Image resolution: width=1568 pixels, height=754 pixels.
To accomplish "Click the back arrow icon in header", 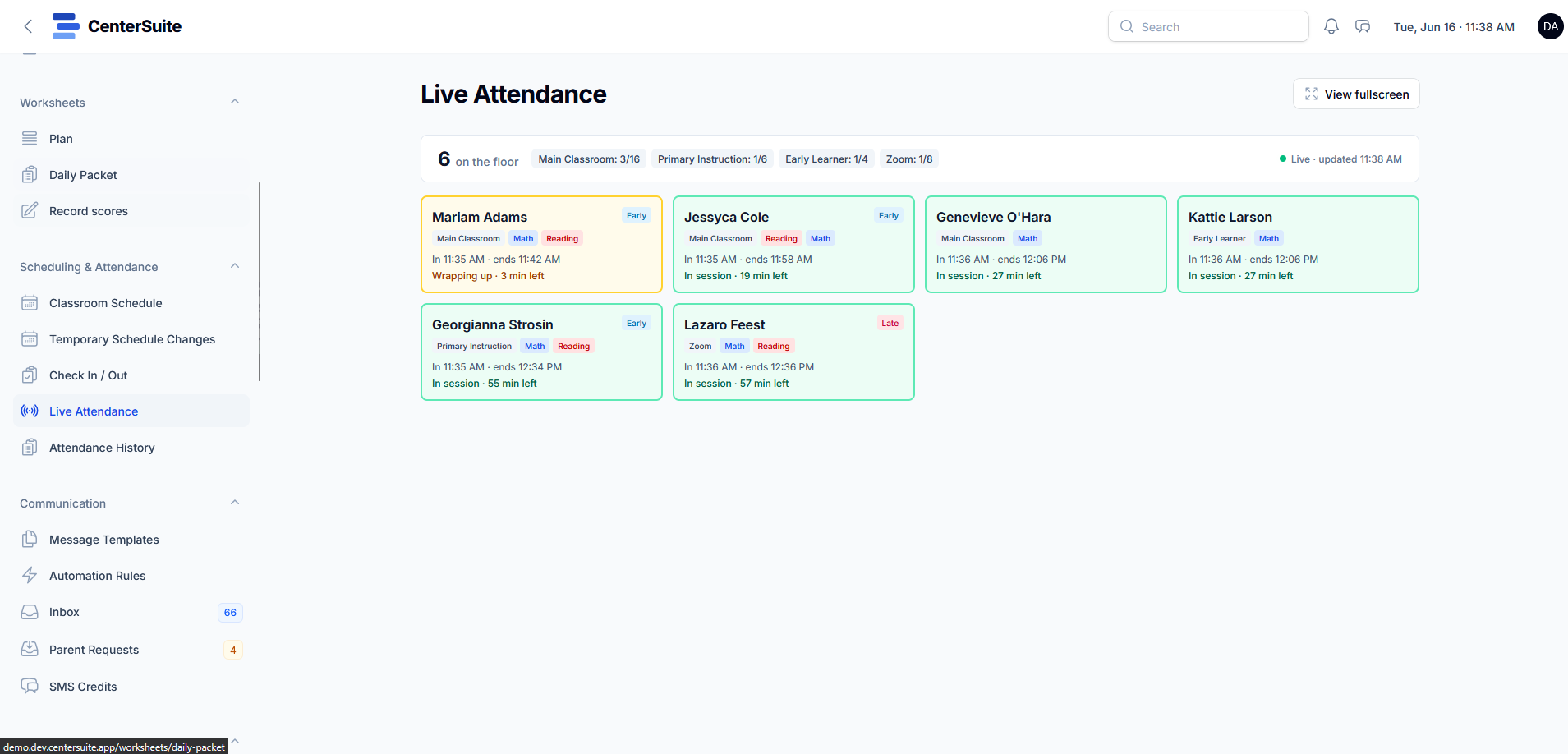I will pyautogui.click(x=28, y=26).
